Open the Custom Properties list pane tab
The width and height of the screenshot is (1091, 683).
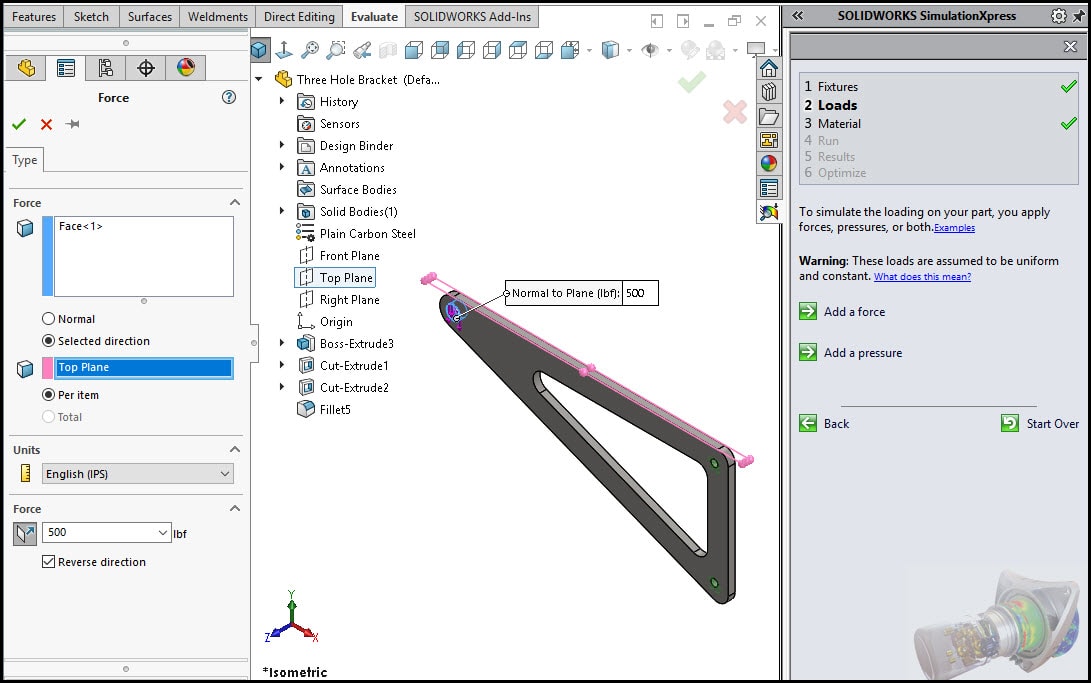click(769, 188)
